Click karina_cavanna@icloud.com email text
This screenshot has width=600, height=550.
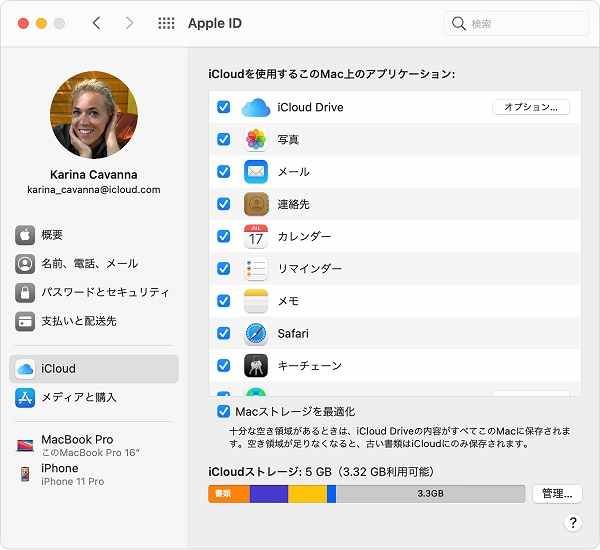click(x=94, y=190)
